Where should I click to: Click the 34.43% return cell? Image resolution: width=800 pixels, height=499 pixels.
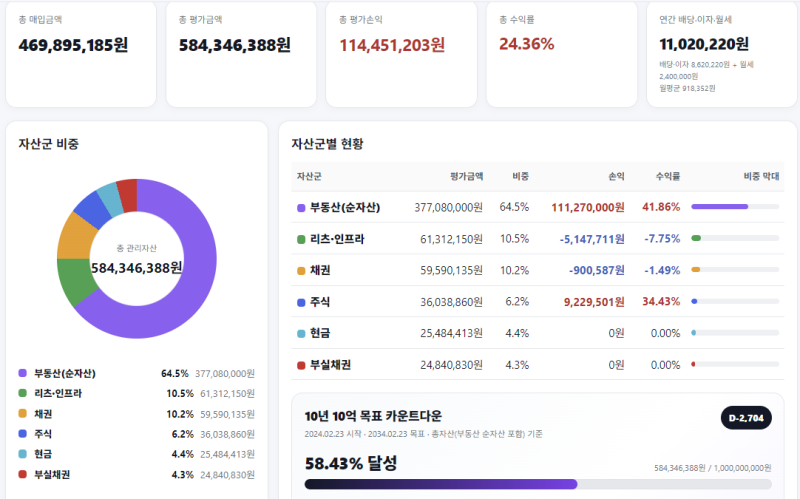pyautogui.click(x=661, y=302)
